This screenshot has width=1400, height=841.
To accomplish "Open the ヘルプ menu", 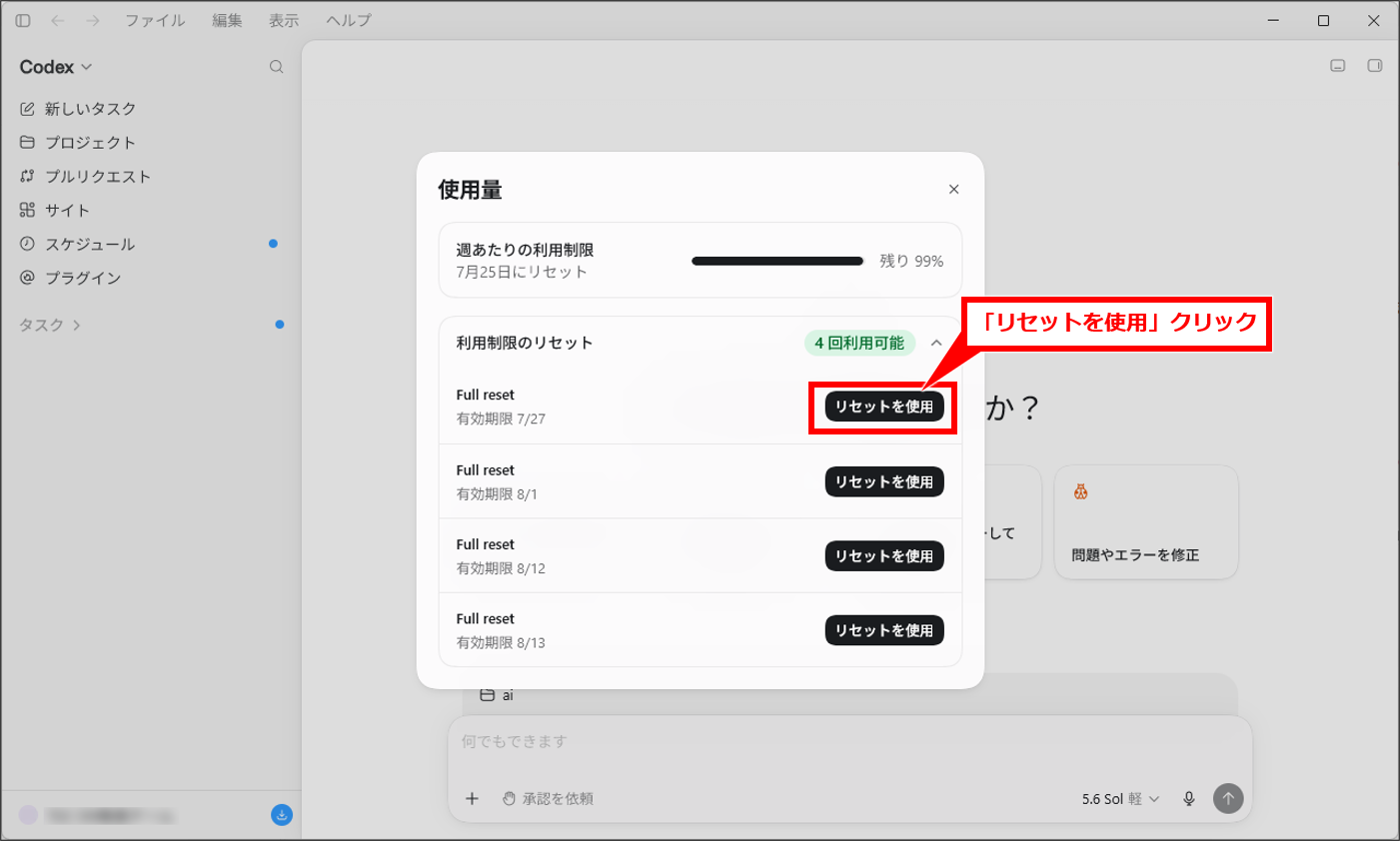I will 349,20.
